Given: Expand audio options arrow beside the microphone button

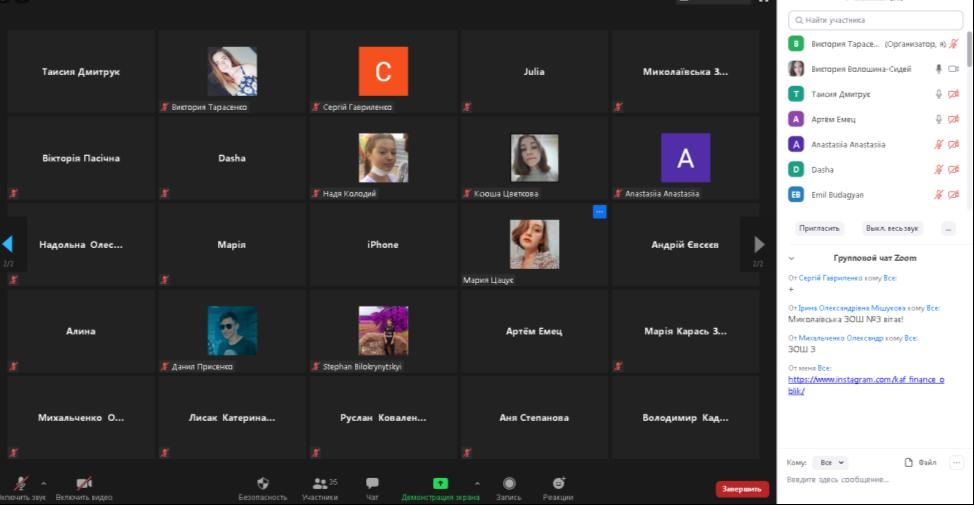Looking at the screenshot, I should [x=43, y=483].
